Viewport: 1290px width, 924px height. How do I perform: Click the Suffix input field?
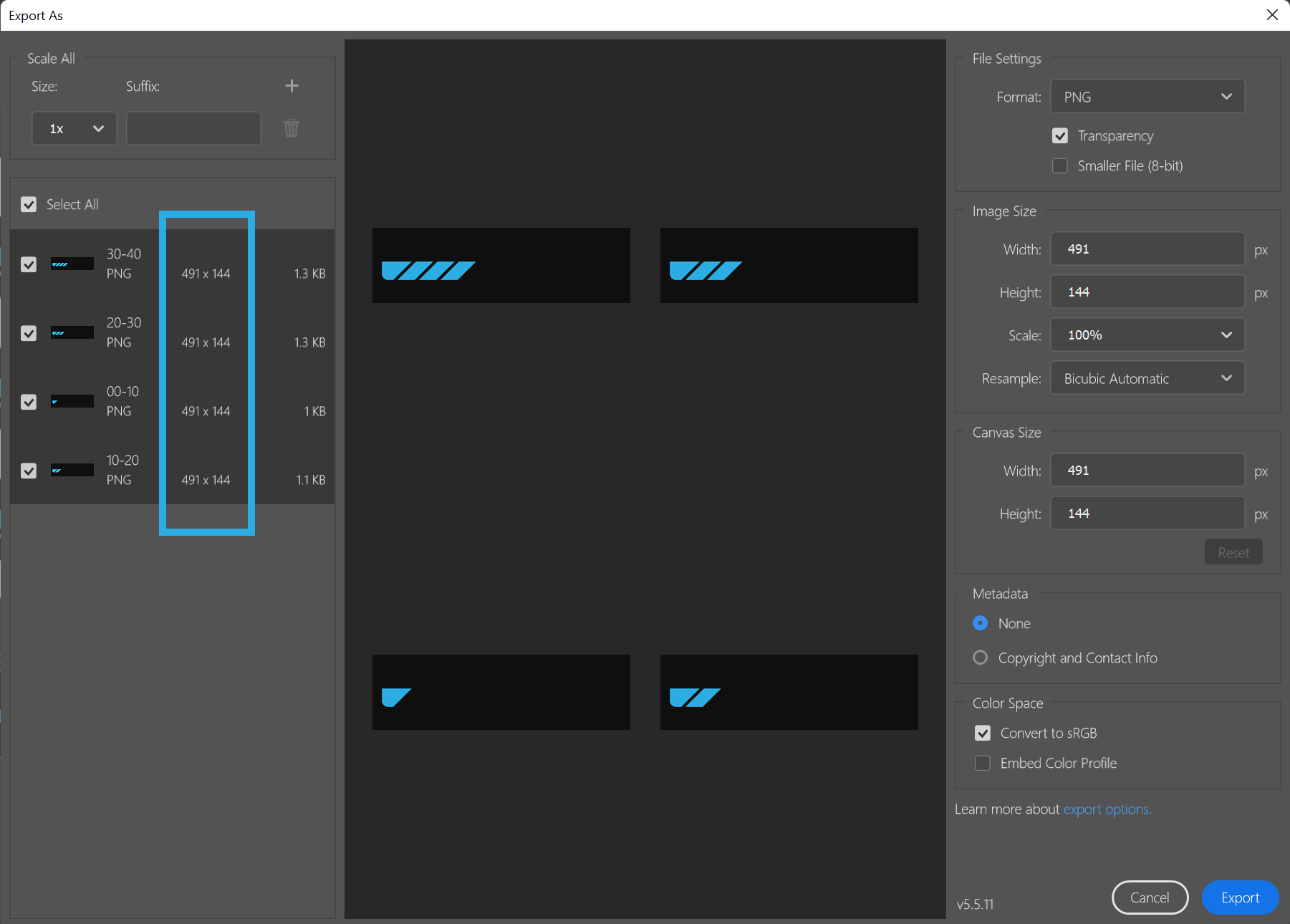193,128
